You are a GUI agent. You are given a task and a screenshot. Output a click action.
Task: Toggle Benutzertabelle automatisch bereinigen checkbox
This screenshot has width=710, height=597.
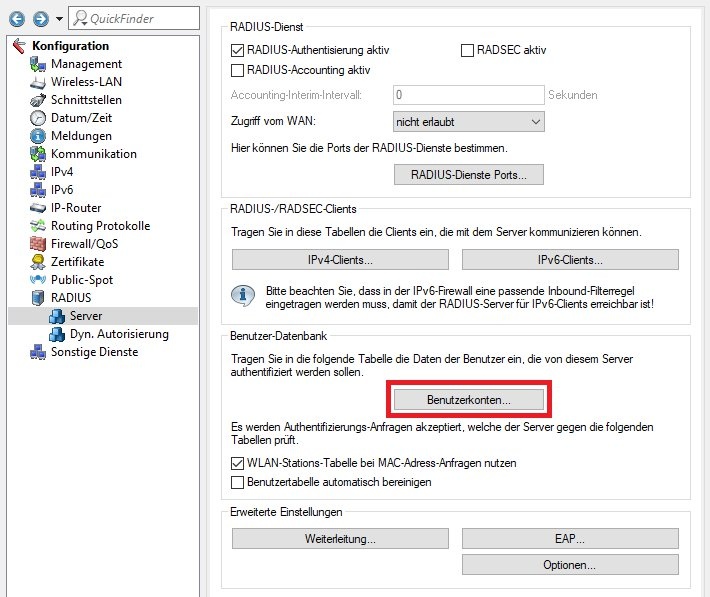click(238, 482)
